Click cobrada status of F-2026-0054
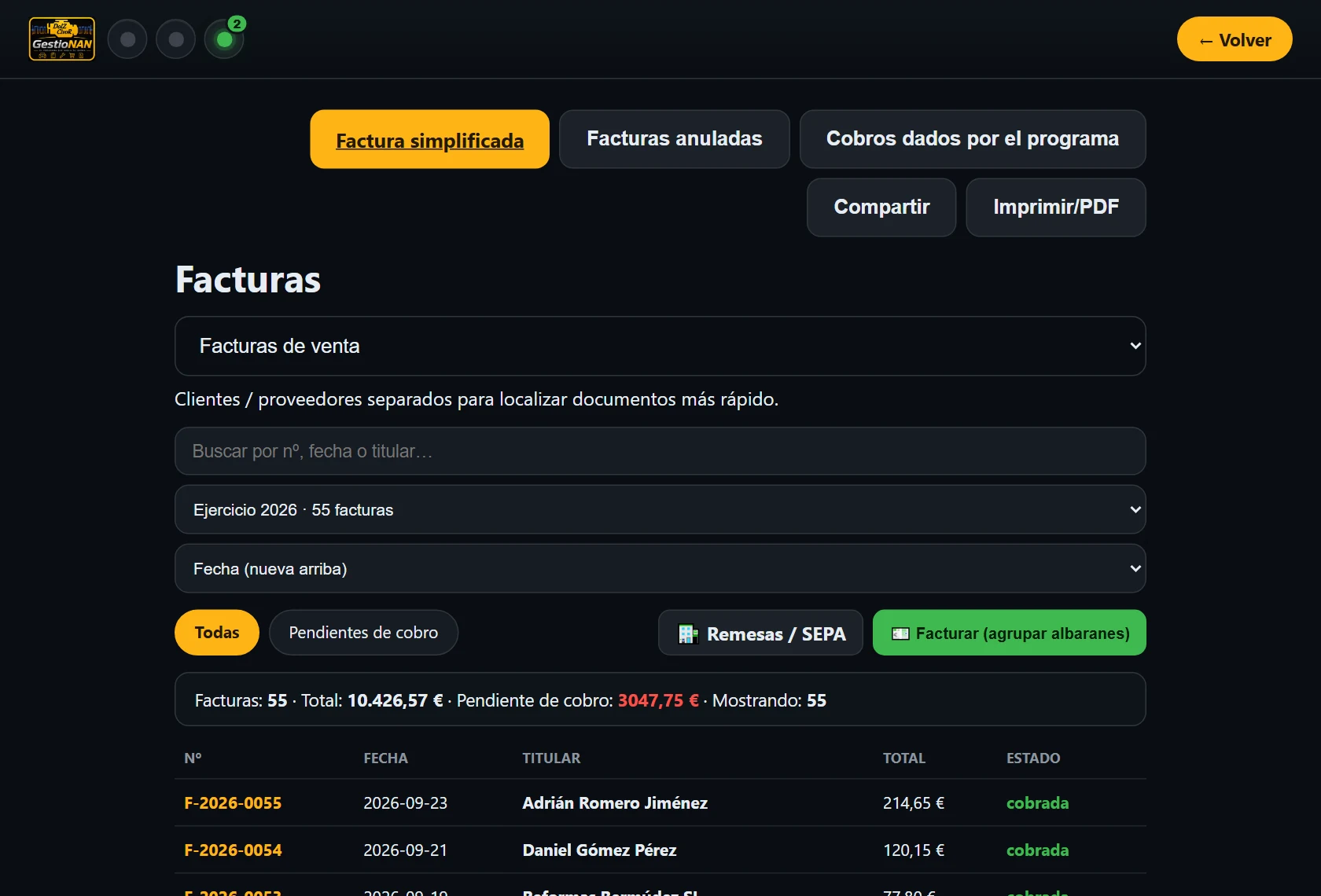Image resolution: width=1321 pixels, height=896 pixels. (x=1037, y=850)
